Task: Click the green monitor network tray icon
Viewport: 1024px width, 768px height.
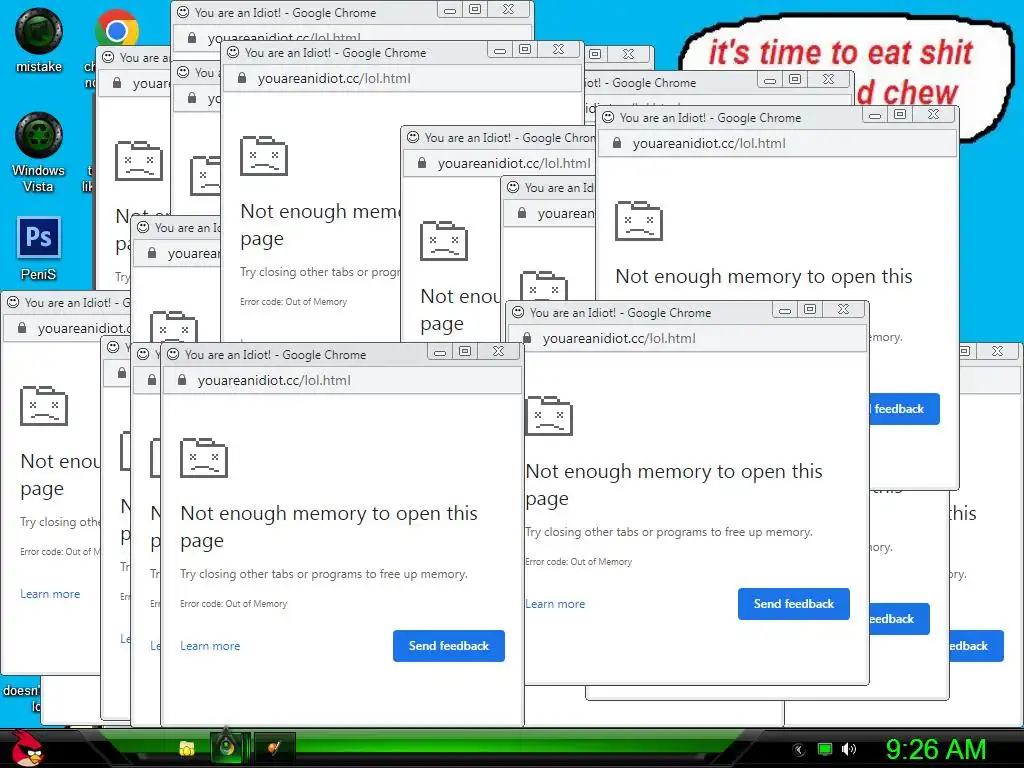Action: [x=825, y=749]
